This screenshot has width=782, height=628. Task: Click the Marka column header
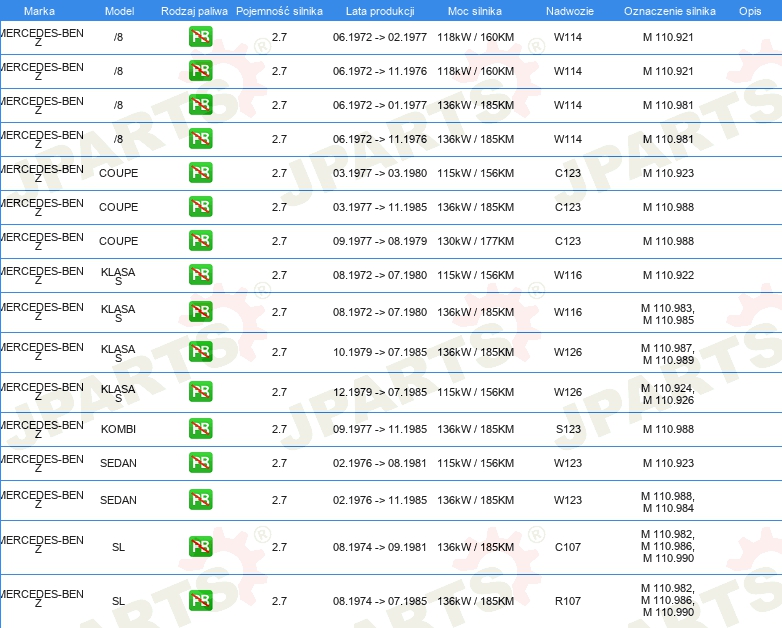39,11
